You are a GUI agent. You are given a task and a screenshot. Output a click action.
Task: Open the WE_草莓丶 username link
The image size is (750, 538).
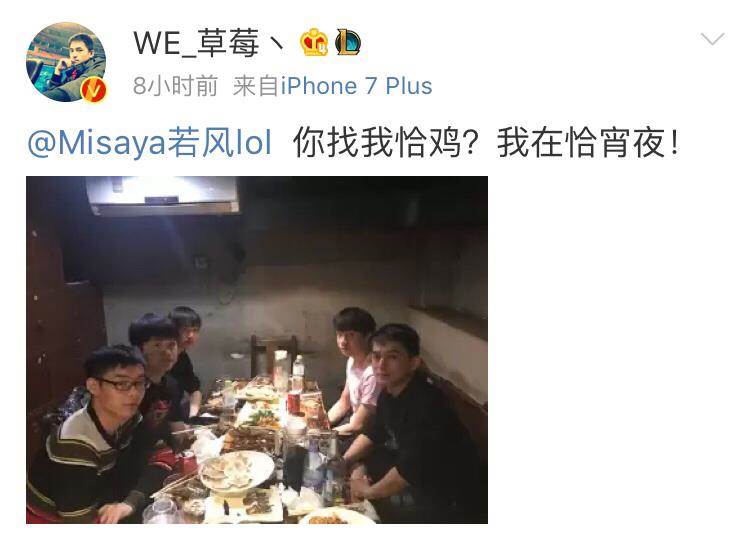coord(210,43)
